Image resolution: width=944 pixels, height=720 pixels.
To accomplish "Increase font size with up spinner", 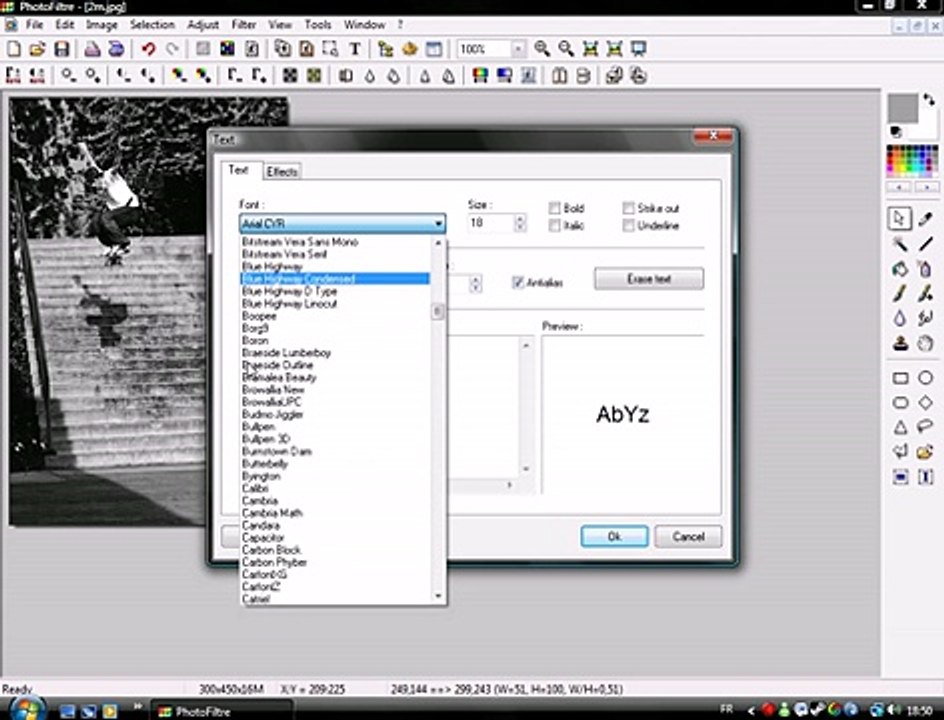I will pos(520,219).
